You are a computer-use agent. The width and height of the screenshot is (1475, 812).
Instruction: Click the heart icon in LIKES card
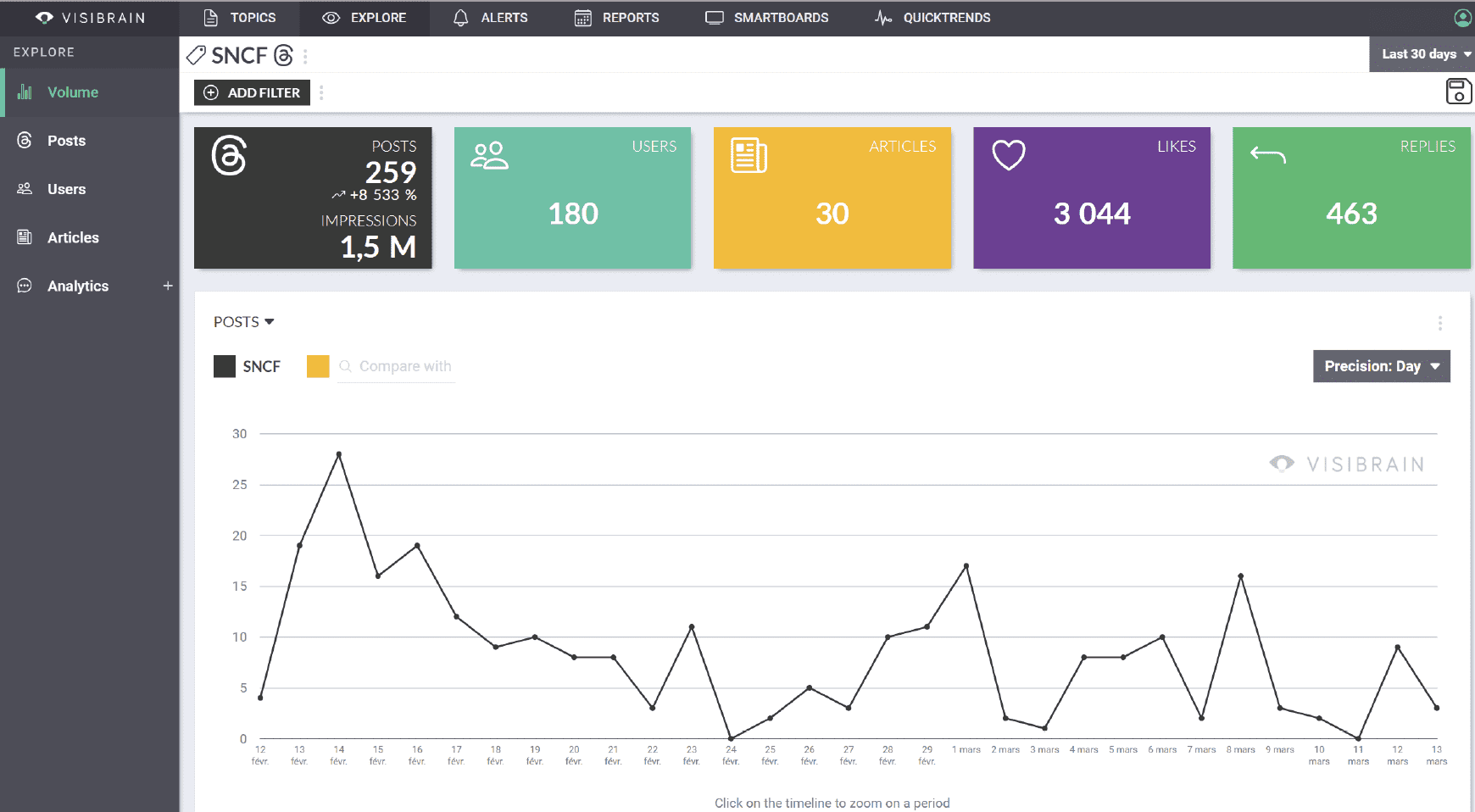(1009, 155)
